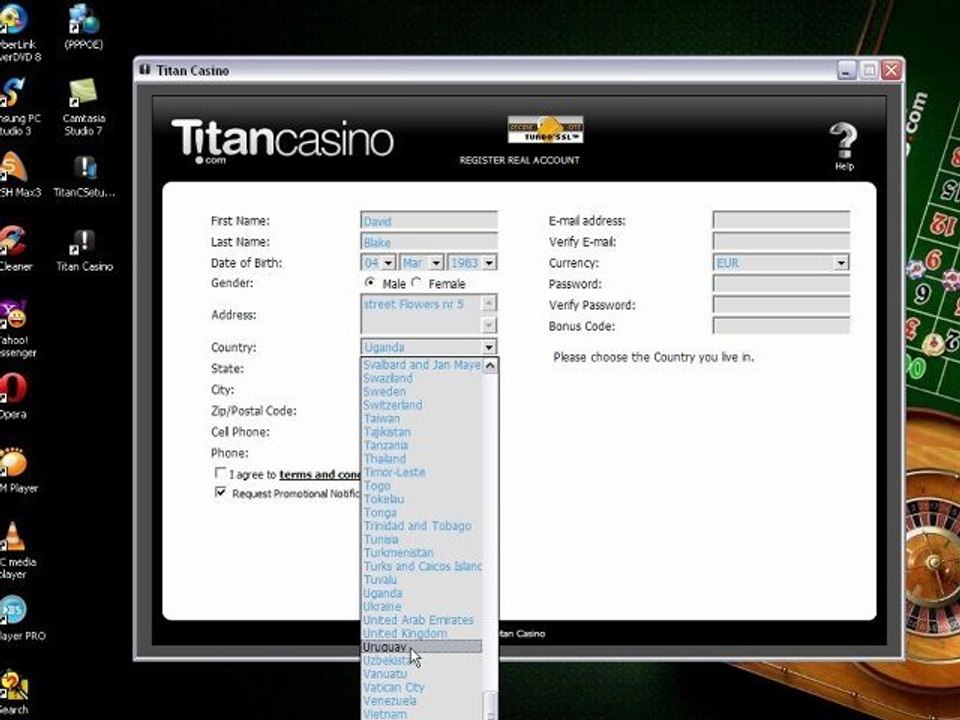
Task: Click into the Bonus Code field
Action: [781, 326]
